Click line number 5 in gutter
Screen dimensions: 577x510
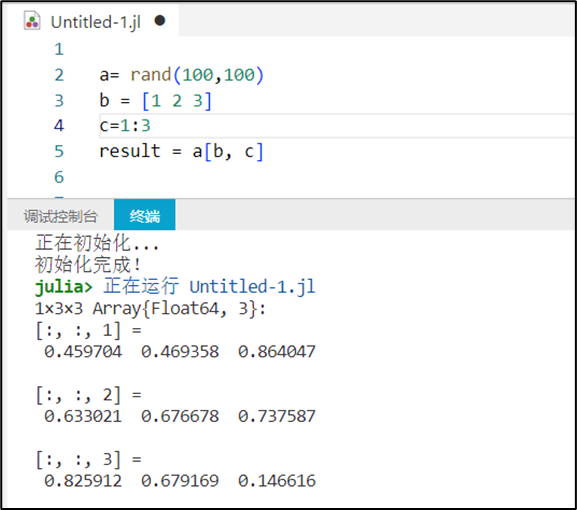coord(59,151)
